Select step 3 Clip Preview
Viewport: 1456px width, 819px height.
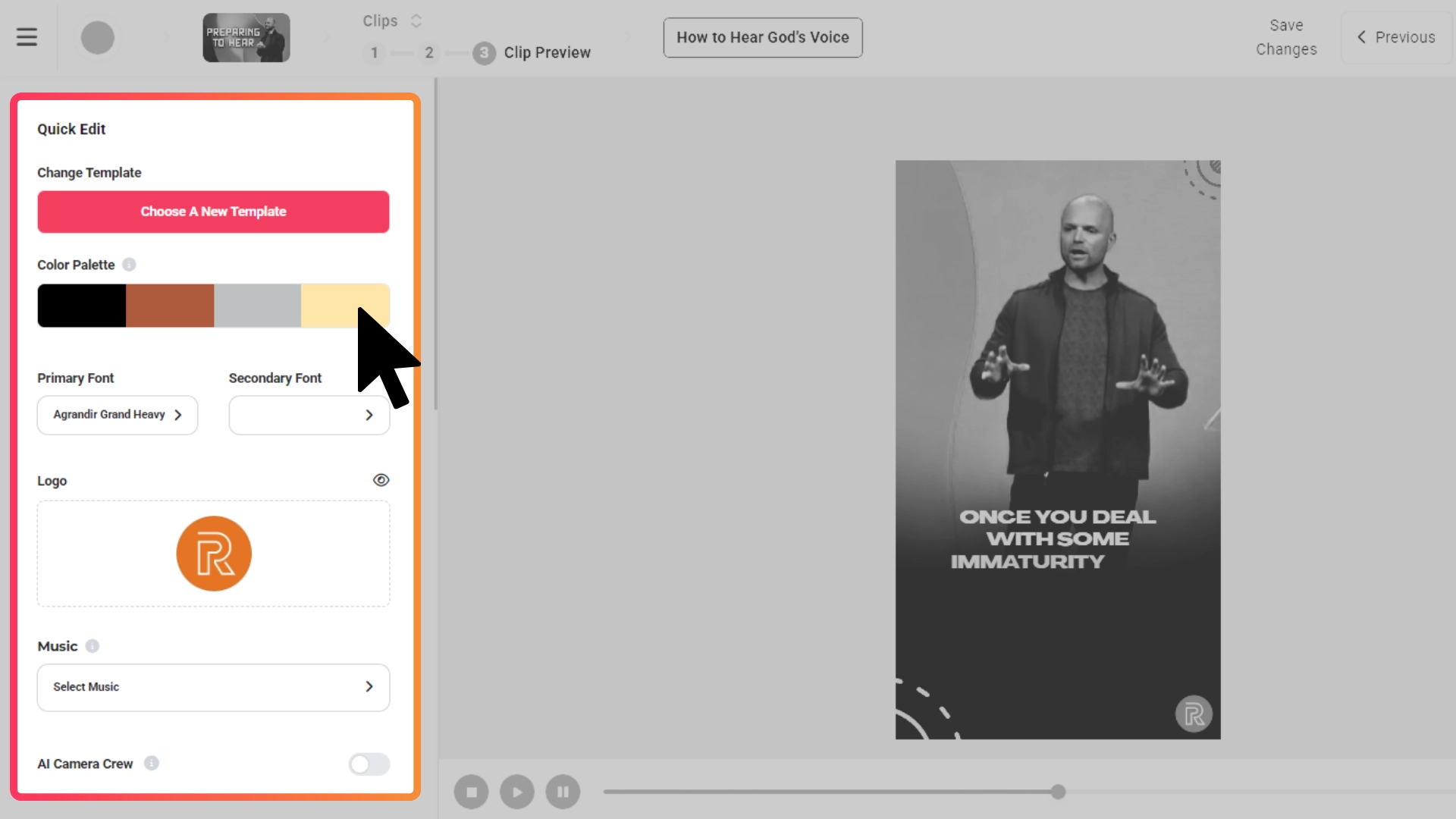click(532, 53)
